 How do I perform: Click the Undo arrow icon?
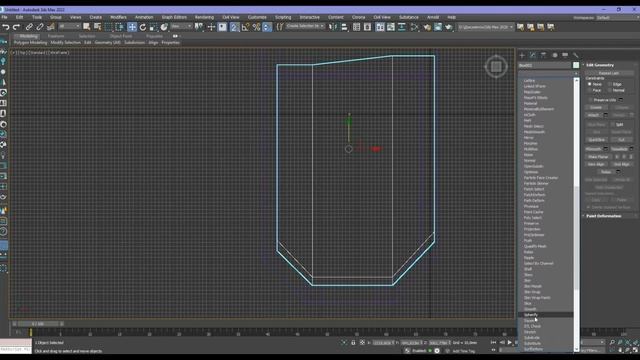coord(6,27)
